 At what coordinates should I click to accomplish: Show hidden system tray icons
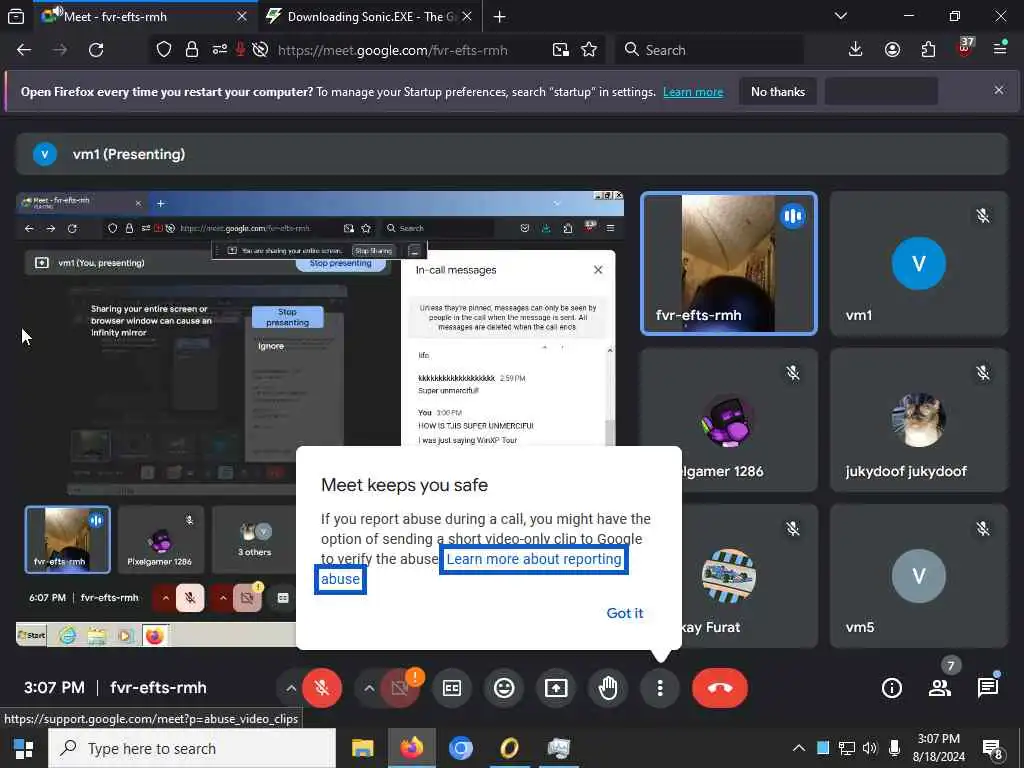799,748
